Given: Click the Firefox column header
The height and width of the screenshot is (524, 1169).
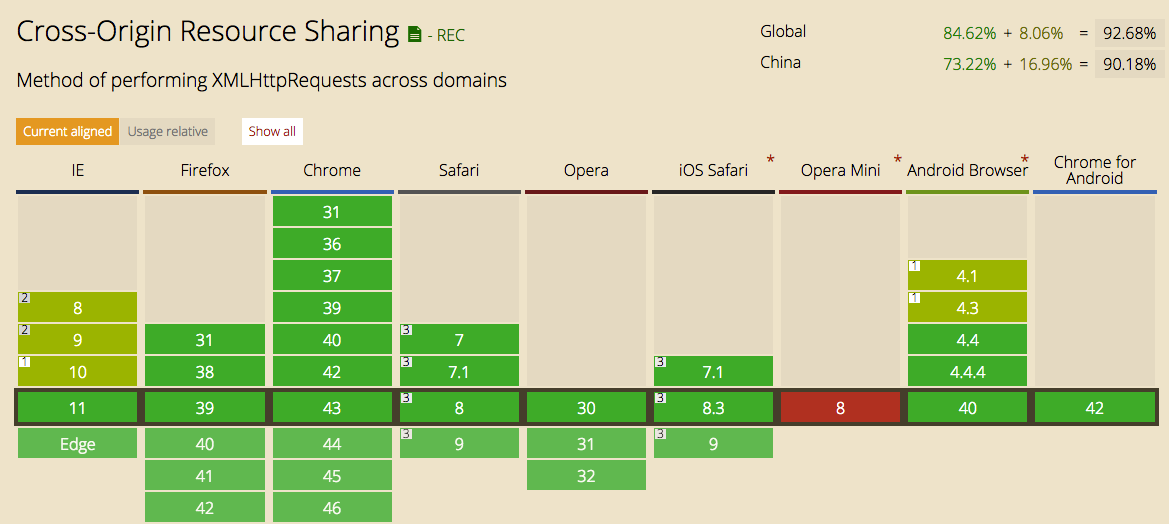Looking at the screenshot, I should coord(205,170).
